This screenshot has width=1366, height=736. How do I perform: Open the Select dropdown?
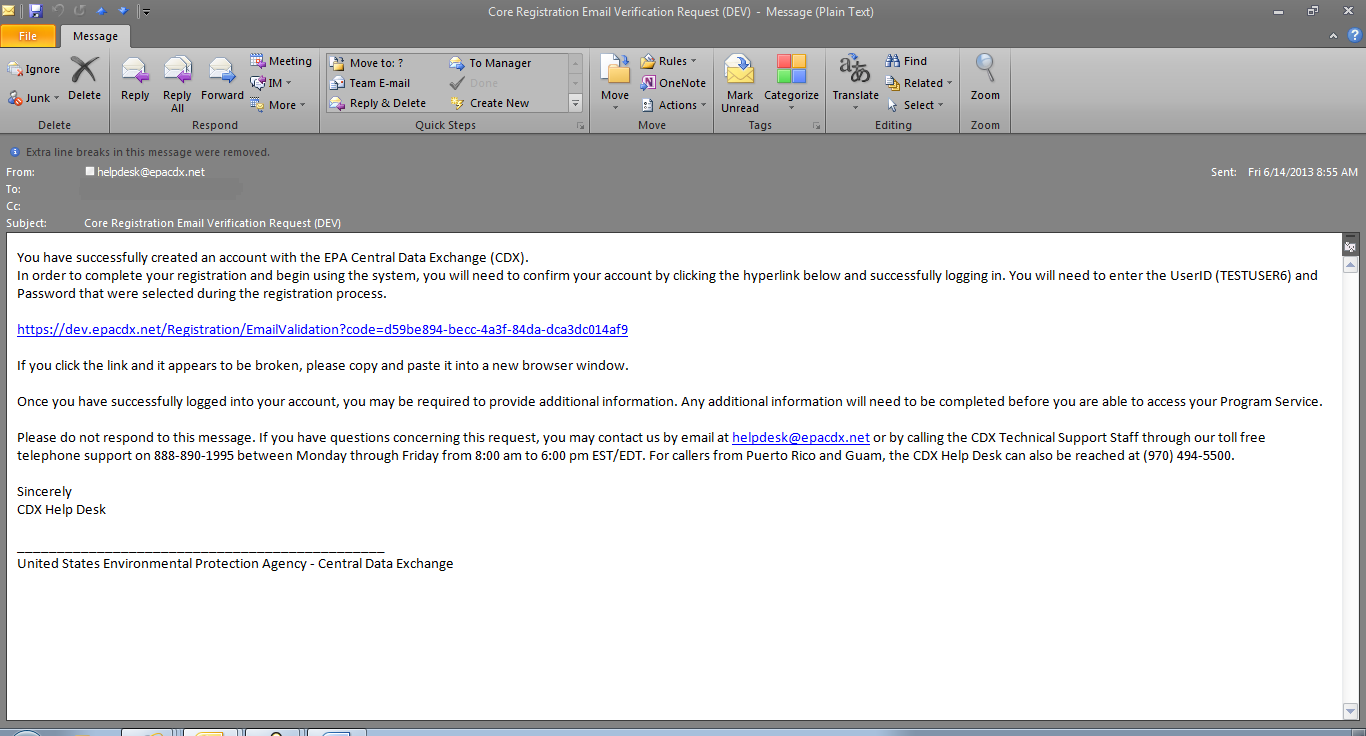(x=915, y=105)
